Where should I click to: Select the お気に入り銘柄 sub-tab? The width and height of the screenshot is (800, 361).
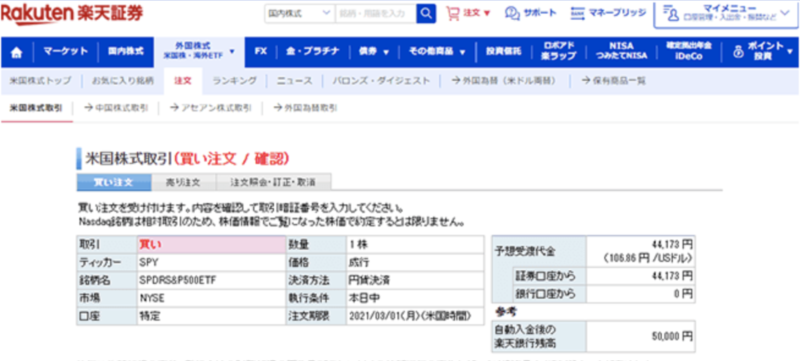click(122, 81)
